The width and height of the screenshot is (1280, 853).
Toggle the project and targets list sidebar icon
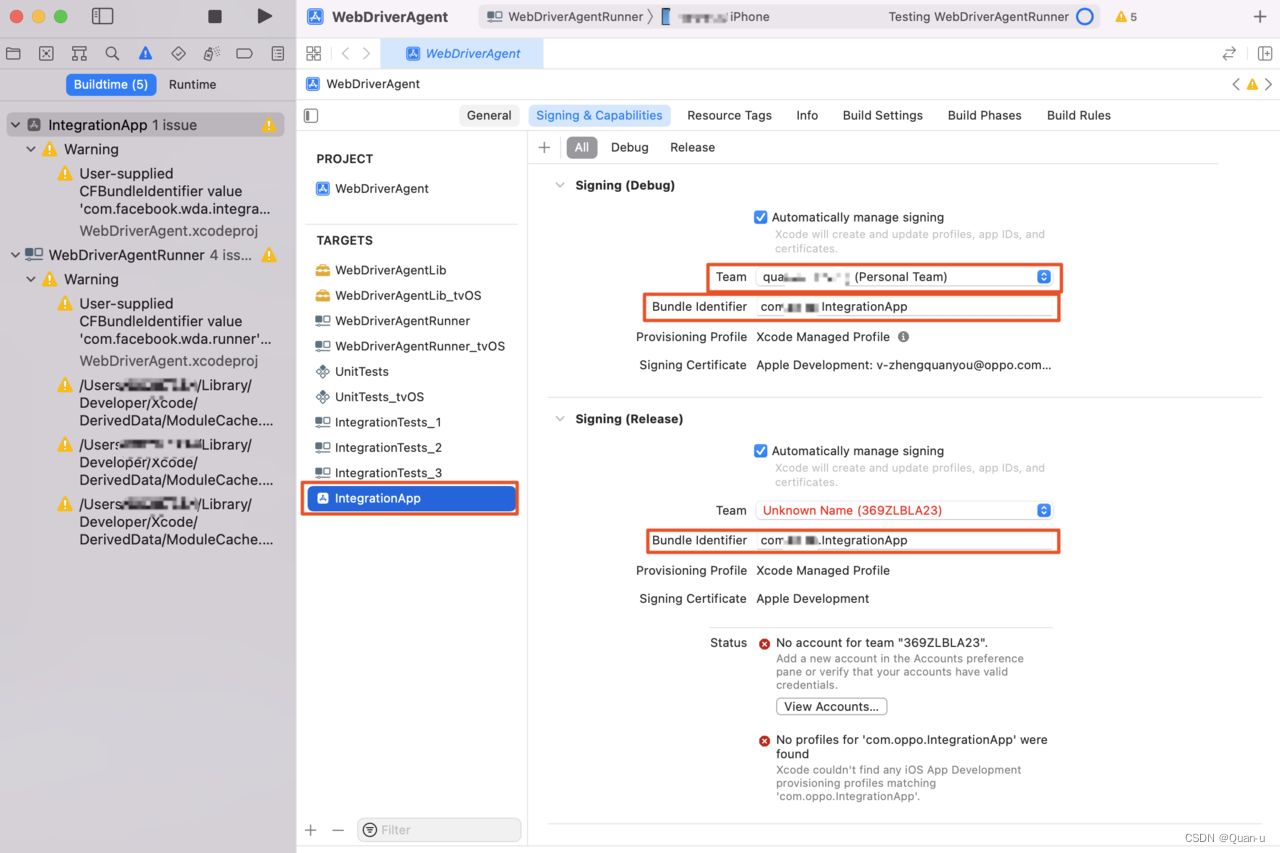click(311, 115)
